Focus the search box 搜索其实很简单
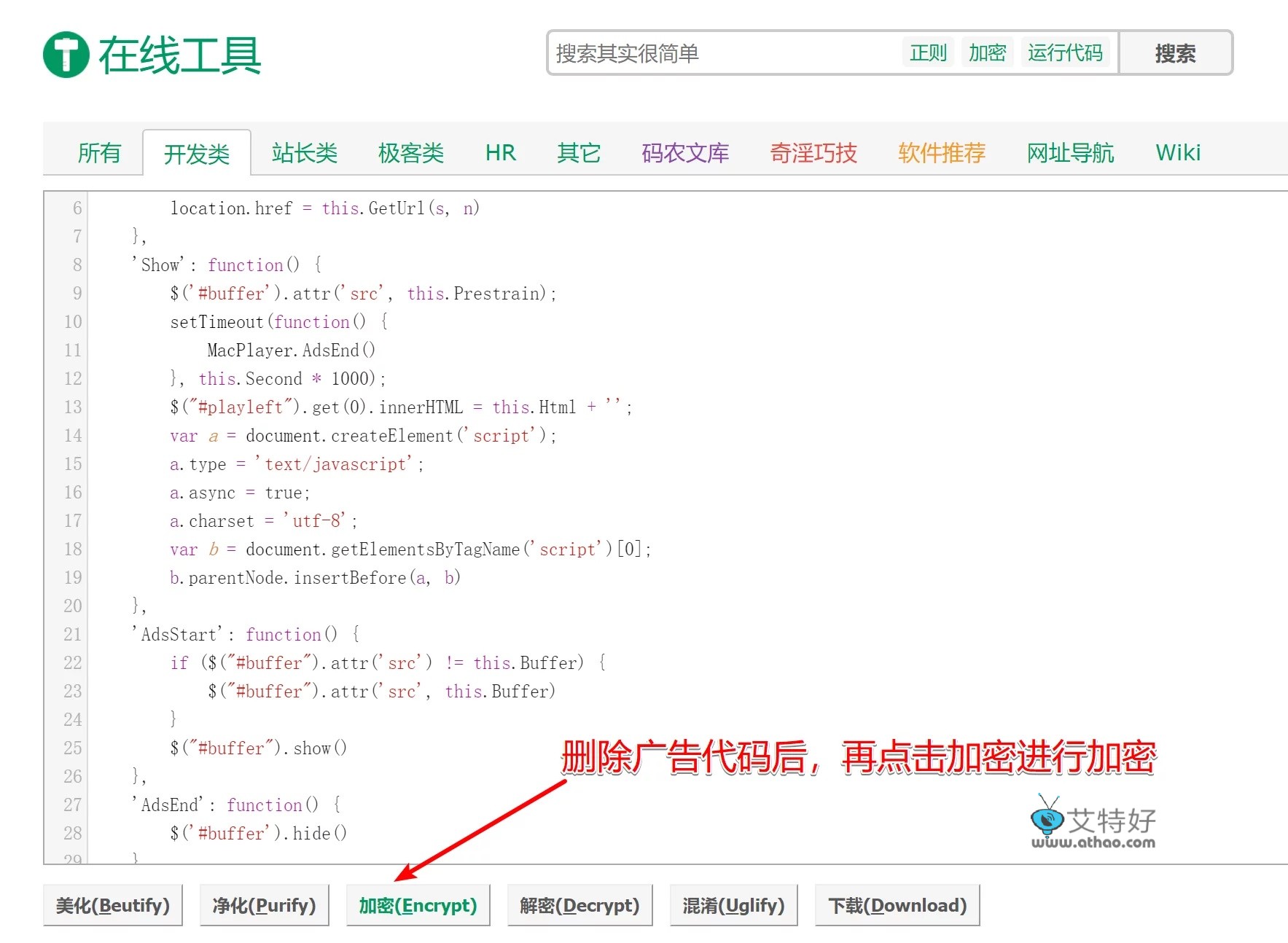The image size is (1288, 943). coord(722,53)
